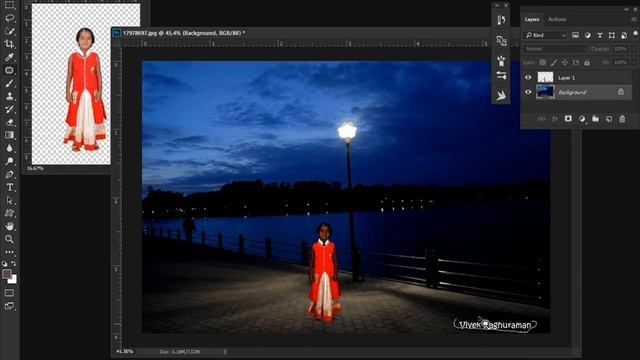Open the white background color picker
Image resolution: width=640 pixels, height=360 pixels.
(13, 280)
